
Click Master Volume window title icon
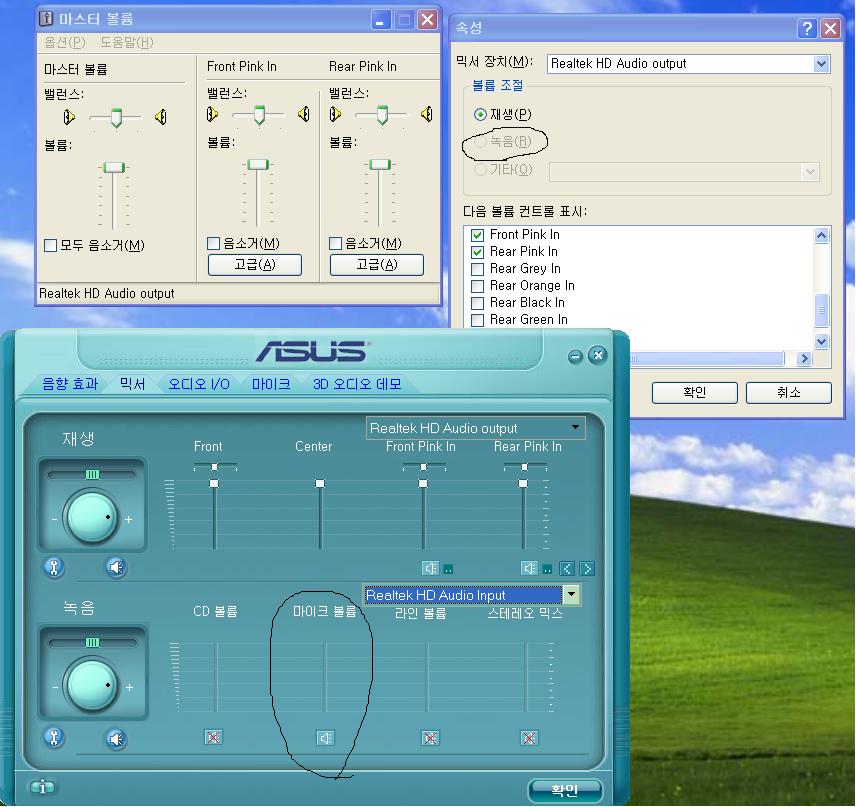(46, 19)
